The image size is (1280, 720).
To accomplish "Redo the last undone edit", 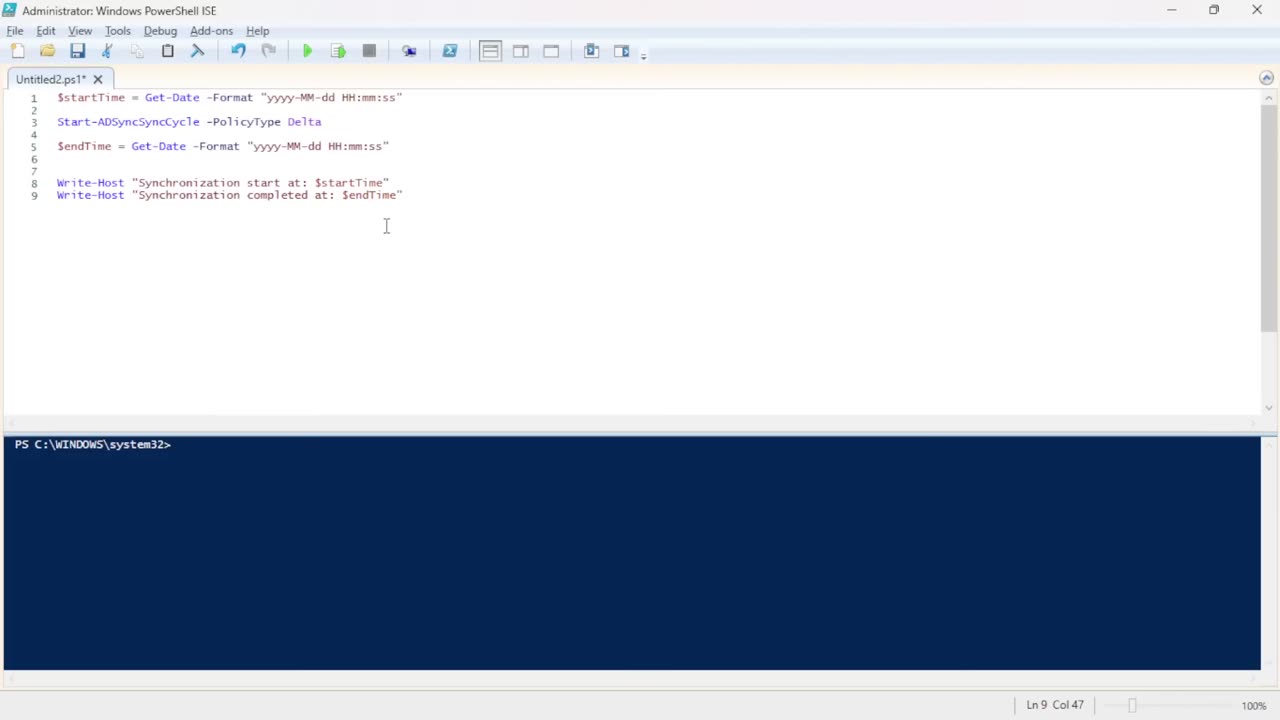I will (x=268, y=51).
